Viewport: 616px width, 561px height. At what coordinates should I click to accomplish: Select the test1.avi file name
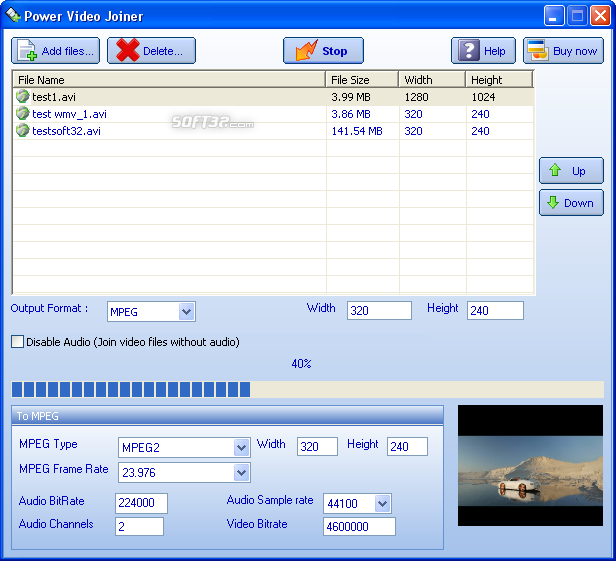(54, 97)
